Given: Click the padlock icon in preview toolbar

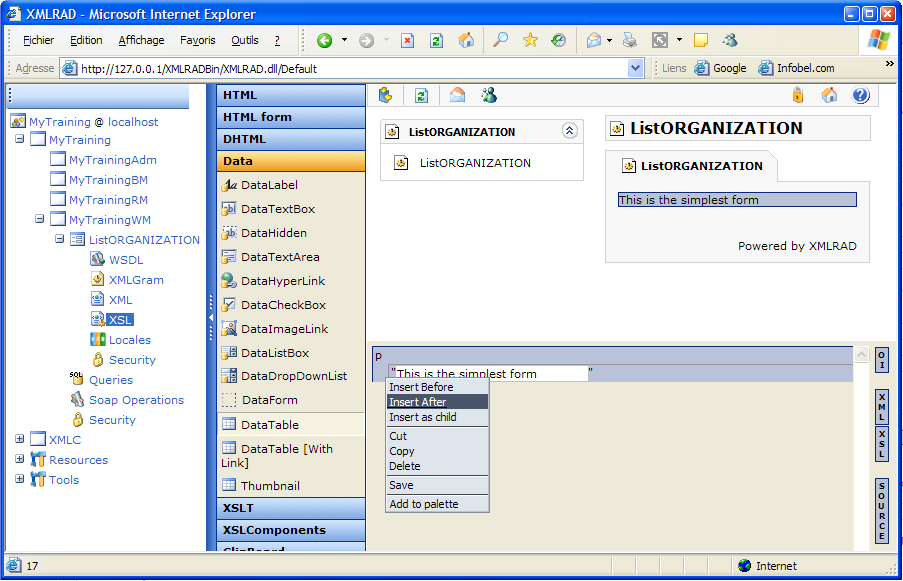Looking at the screenshot, I should [x=798, y=96].
